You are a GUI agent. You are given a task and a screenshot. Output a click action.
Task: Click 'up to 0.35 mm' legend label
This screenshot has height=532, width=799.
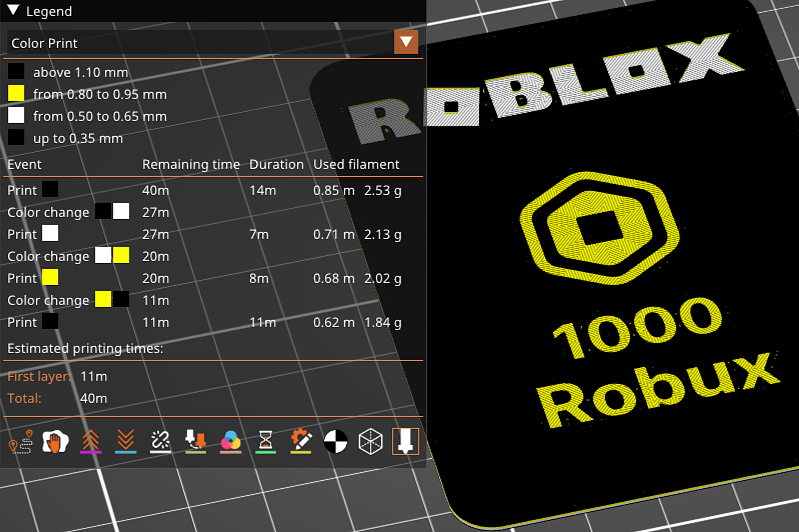(78, 139)
